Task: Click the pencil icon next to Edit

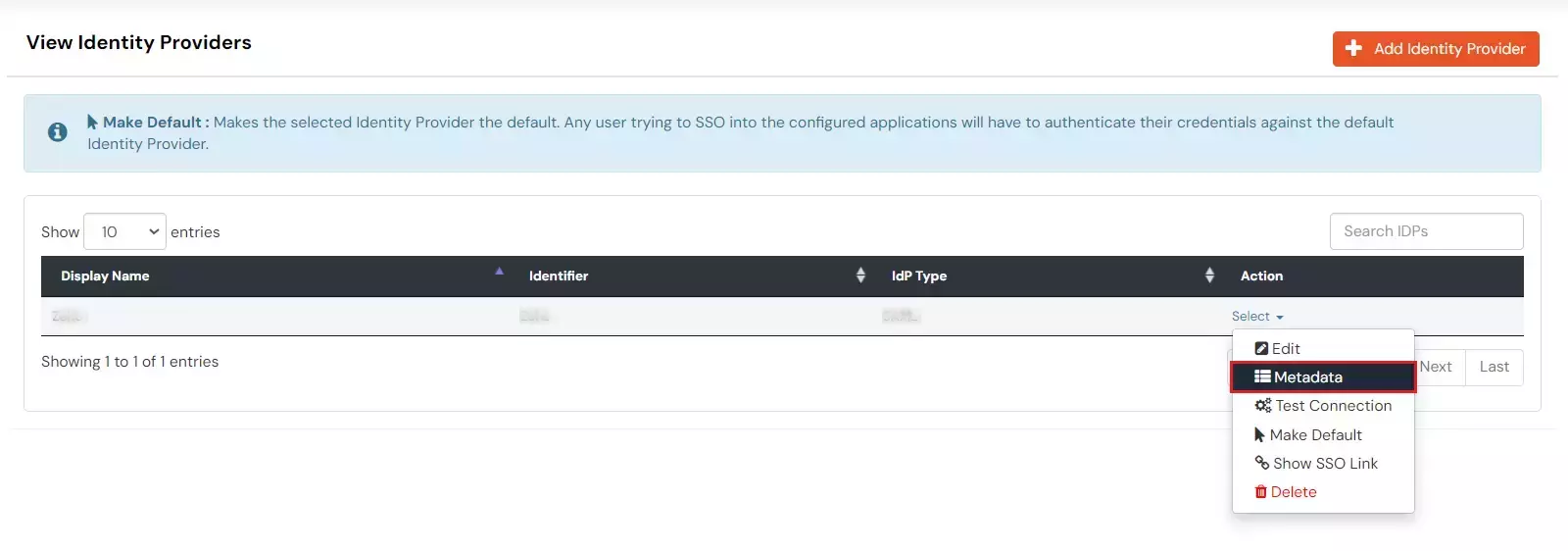Action: pyautogui.click(x=1261, y=349)
